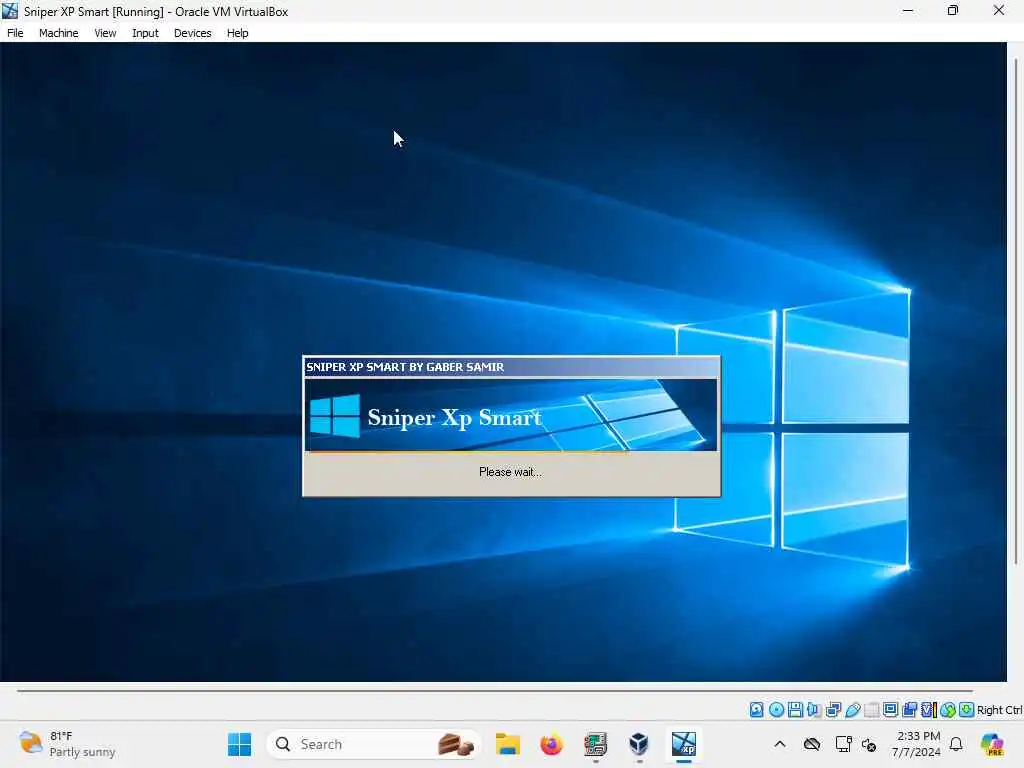Screen dimensions: 1024x768
Task: Click the shared folders indicator icon
Action: pyautogui.click(x=872, y=710)
